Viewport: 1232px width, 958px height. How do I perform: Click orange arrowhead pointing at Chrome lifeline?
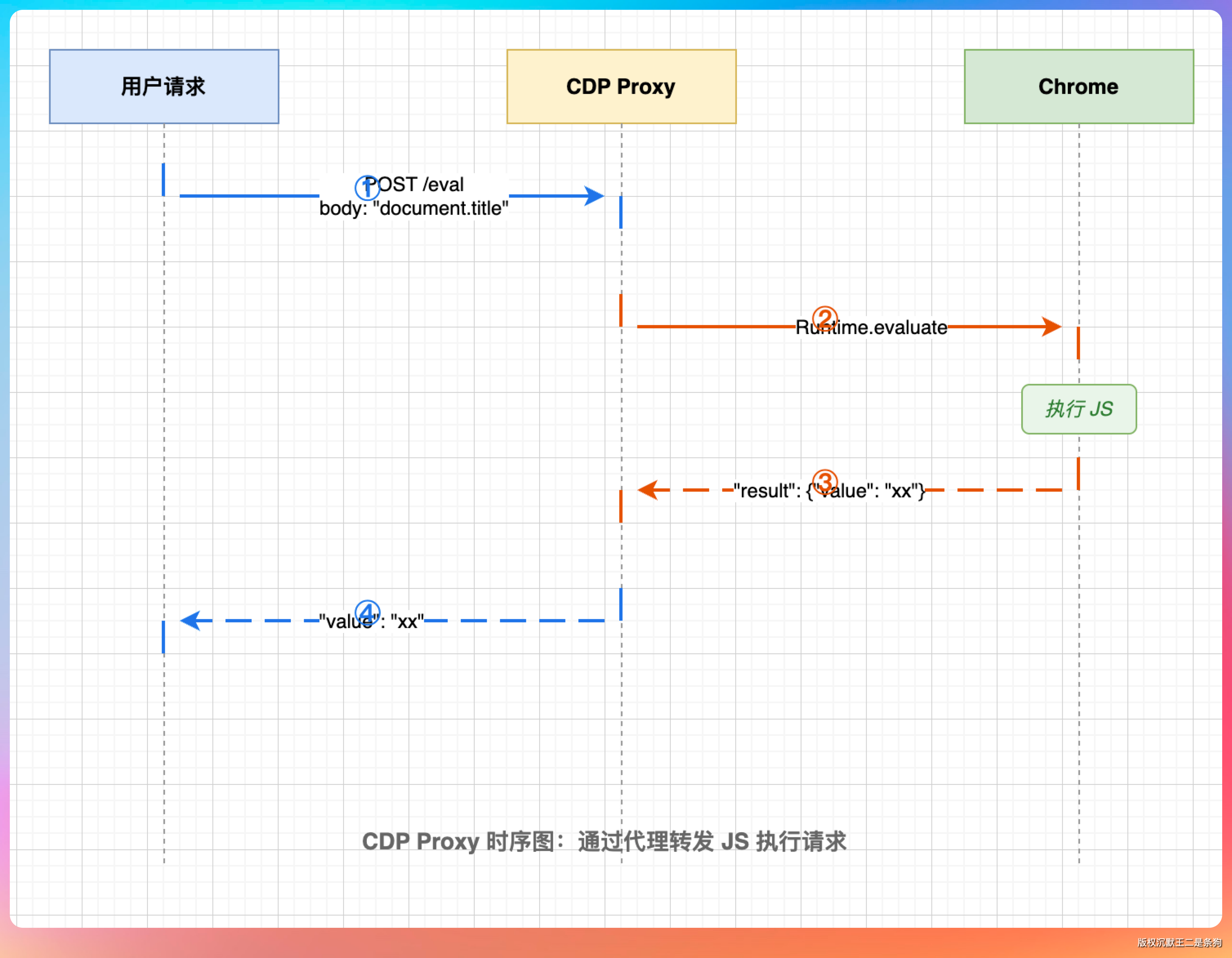(1052, 326)
